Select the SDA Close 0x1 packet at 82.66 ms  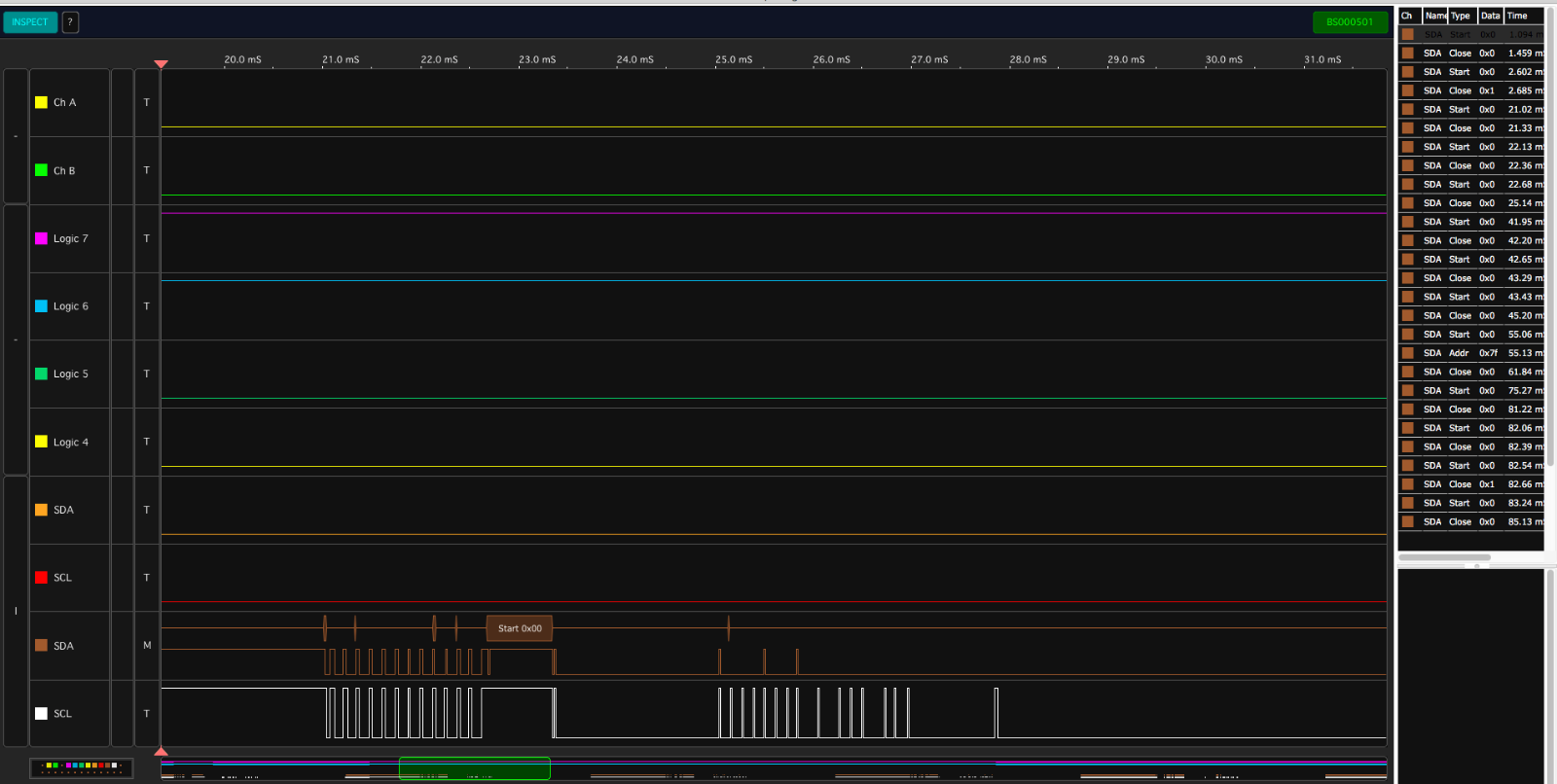point(1471,484)
